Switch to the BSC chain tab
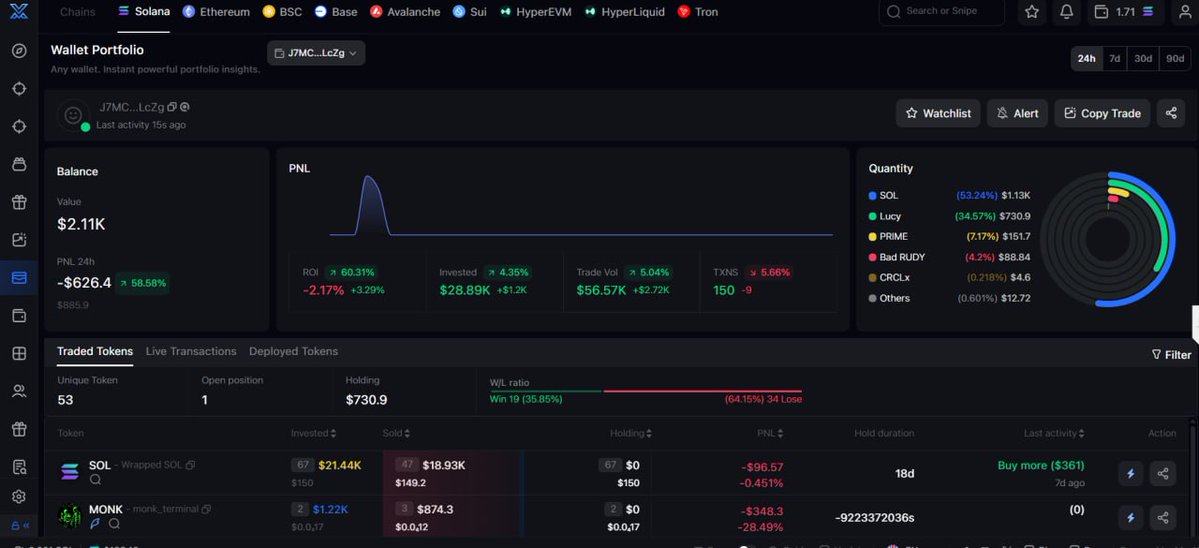 pos(282,12)
